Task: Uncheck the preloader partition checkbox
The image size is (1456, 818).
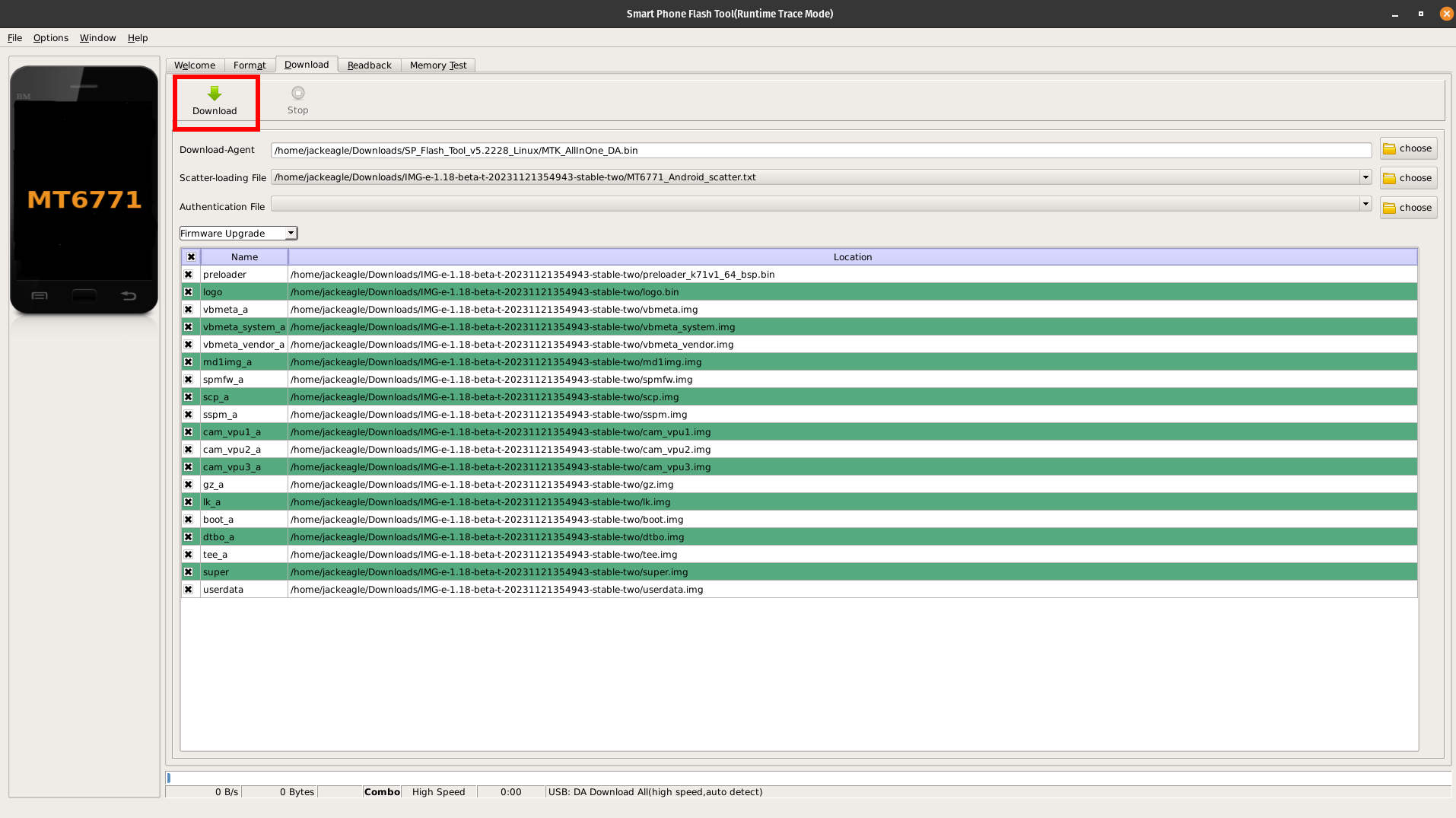Action: pos(189,275)
